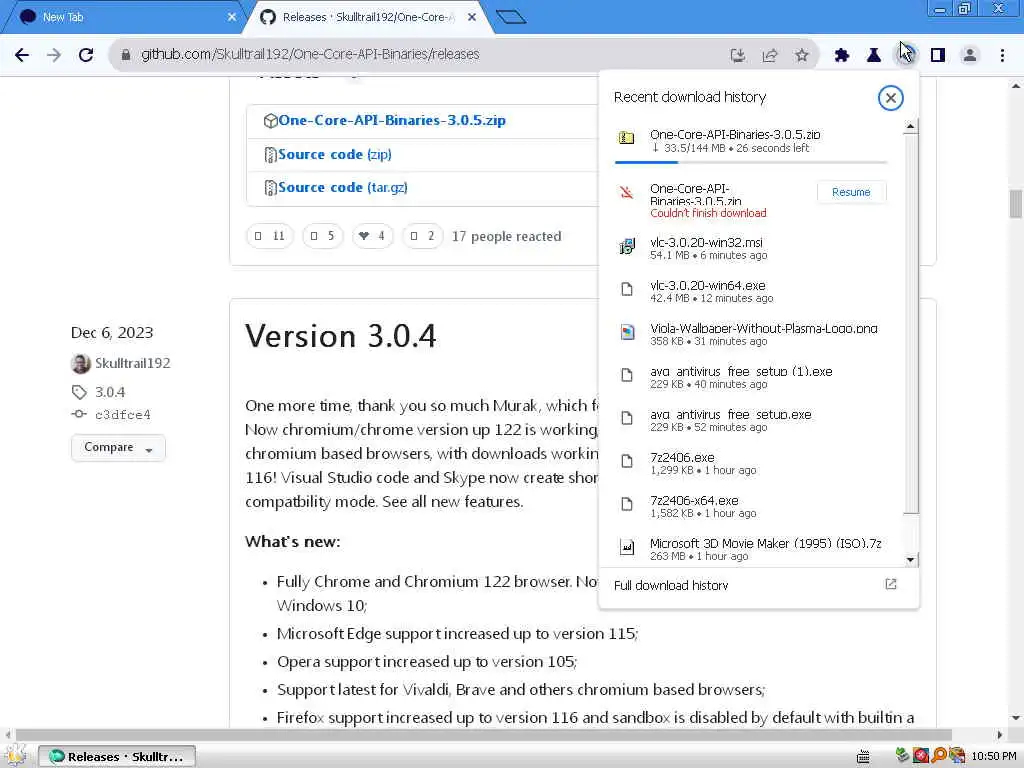Close the Recent download history popup

click(x=890, y=98)
